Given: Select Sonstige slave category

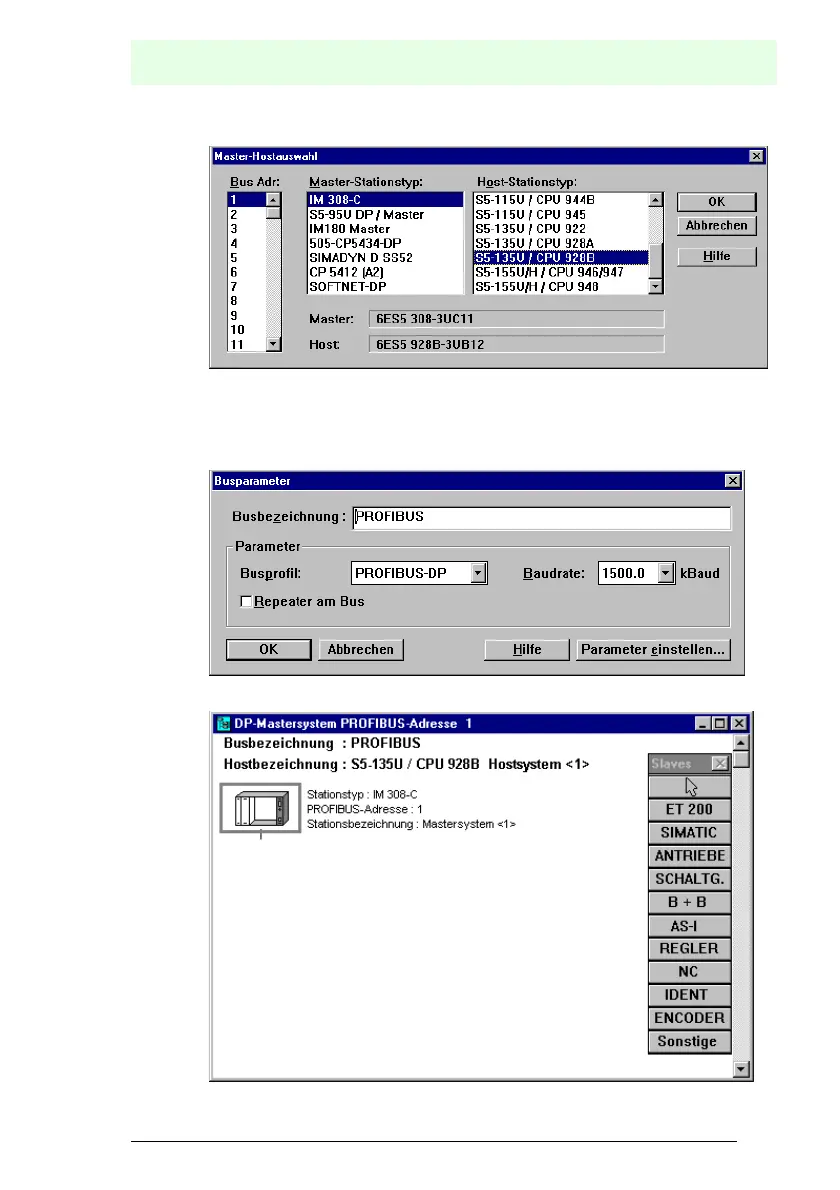Looking at the screenshot, I should [690, 1042].
